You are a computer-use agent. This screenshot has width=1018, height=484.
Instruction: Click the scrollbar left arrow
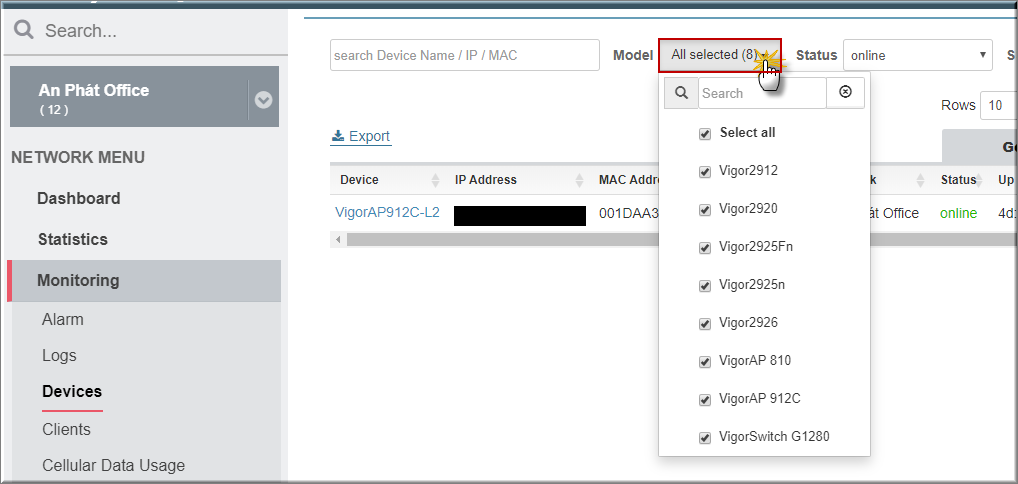pyautogui.click(x=338, y=240)
